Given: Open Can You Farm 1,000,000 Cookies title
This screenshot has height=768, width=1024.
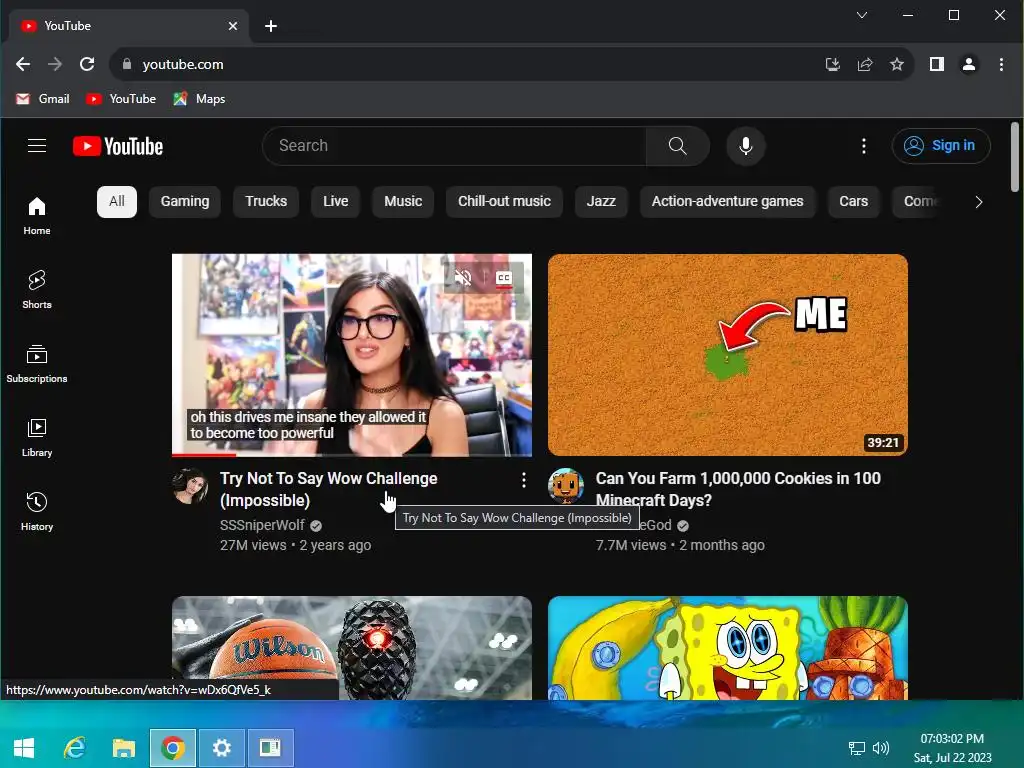Looking at the screenshot, I should point(738,489).
